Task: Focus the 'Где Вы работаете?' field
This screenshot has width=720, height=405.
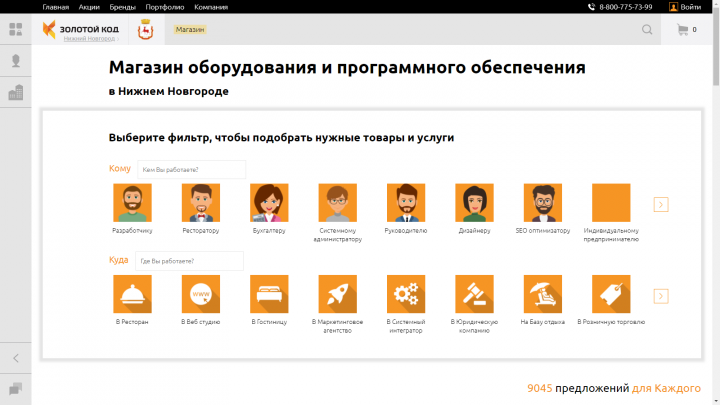Action: 189,261
